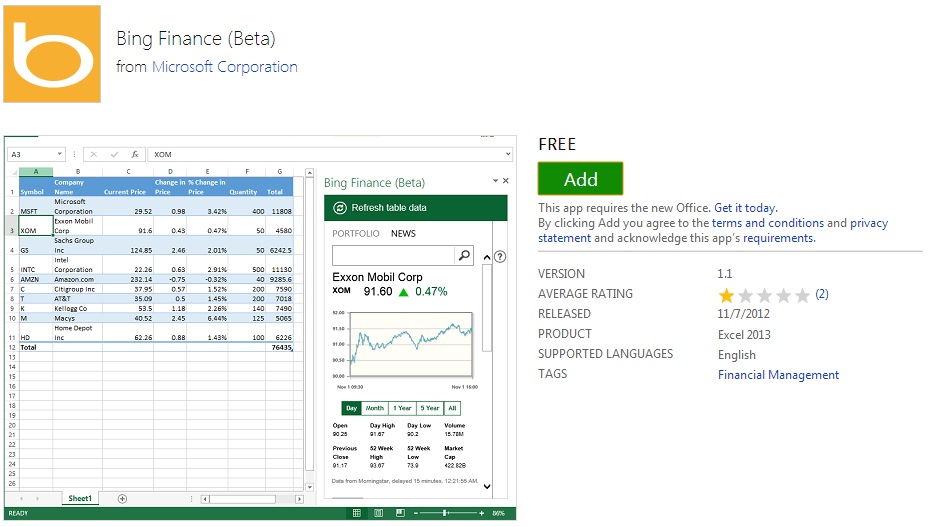Click the Bing Finance app logo

[52, 54]
